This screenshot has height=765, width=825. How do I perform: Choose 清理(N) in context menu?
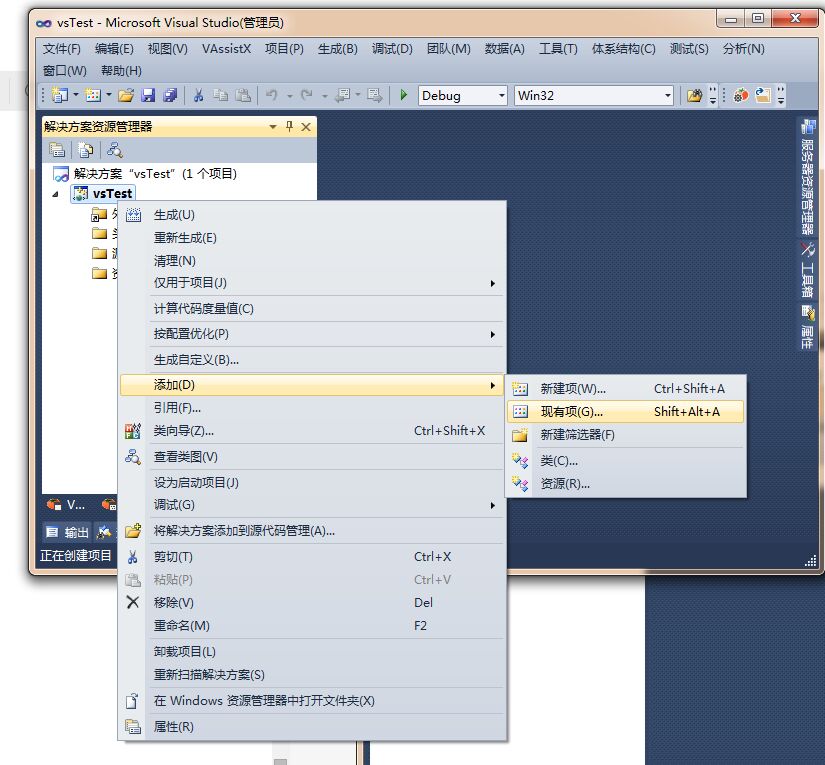coord(313,260)
